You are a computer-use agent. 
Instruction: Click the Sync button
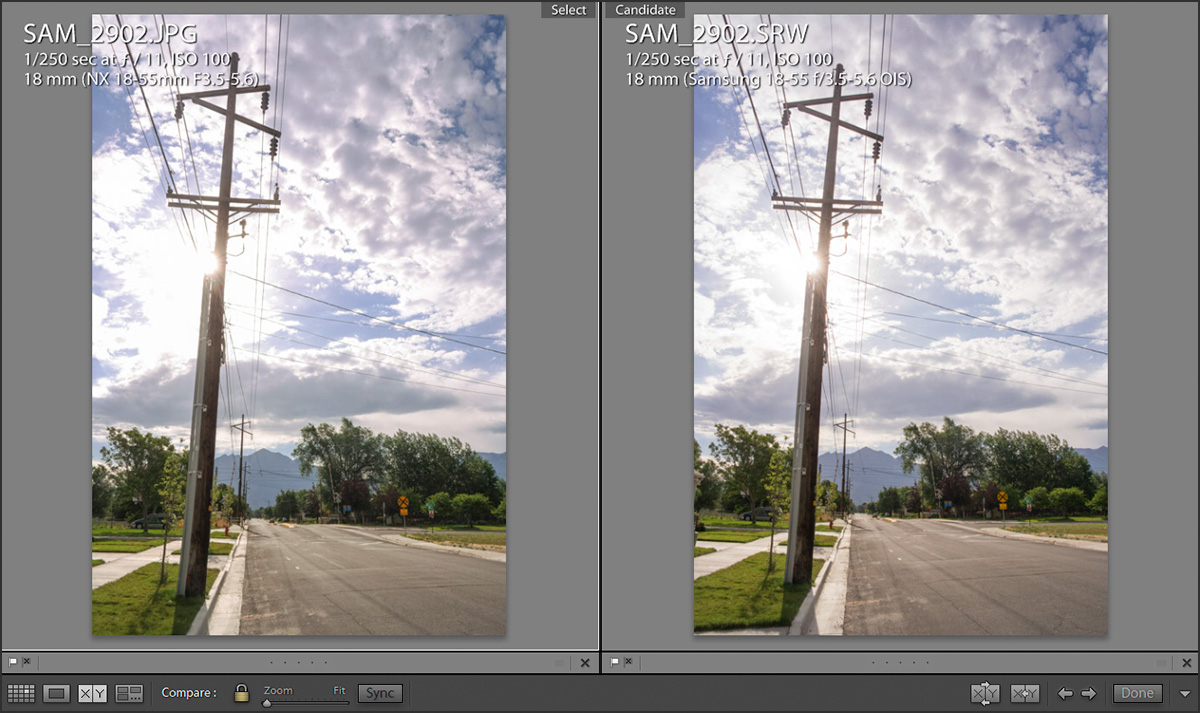click(x=380, y=693)
